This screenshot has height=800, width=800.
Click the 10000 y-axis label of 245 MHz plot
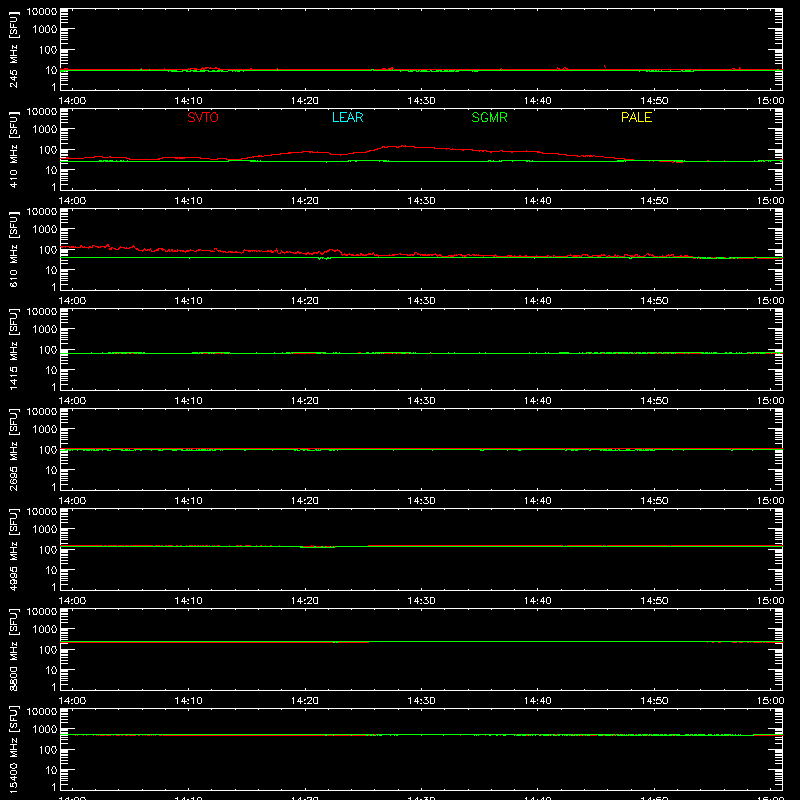[x=42, y=12]
